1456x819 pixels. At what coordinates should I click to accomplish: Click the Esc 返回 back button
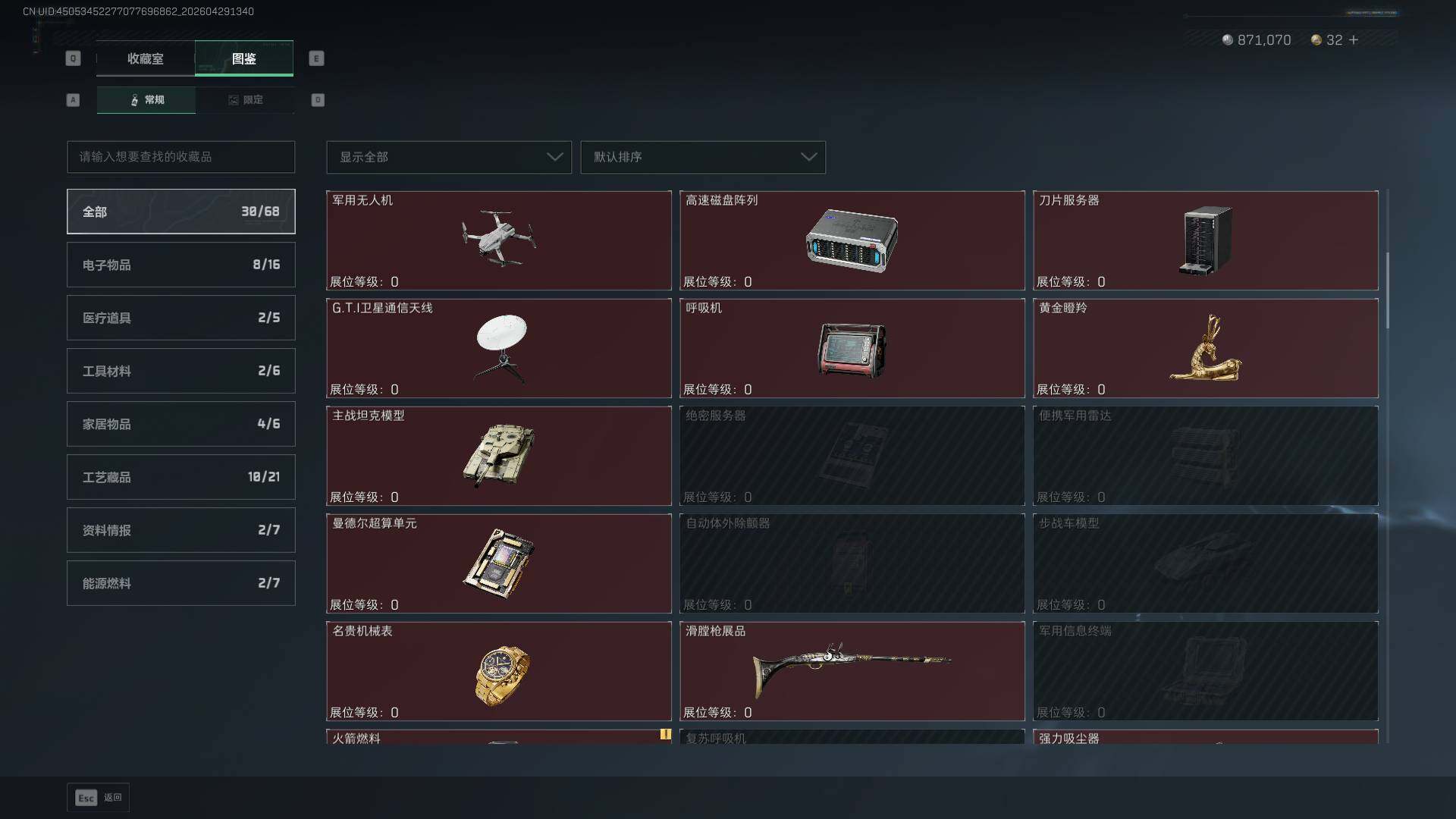pos(99,798)
